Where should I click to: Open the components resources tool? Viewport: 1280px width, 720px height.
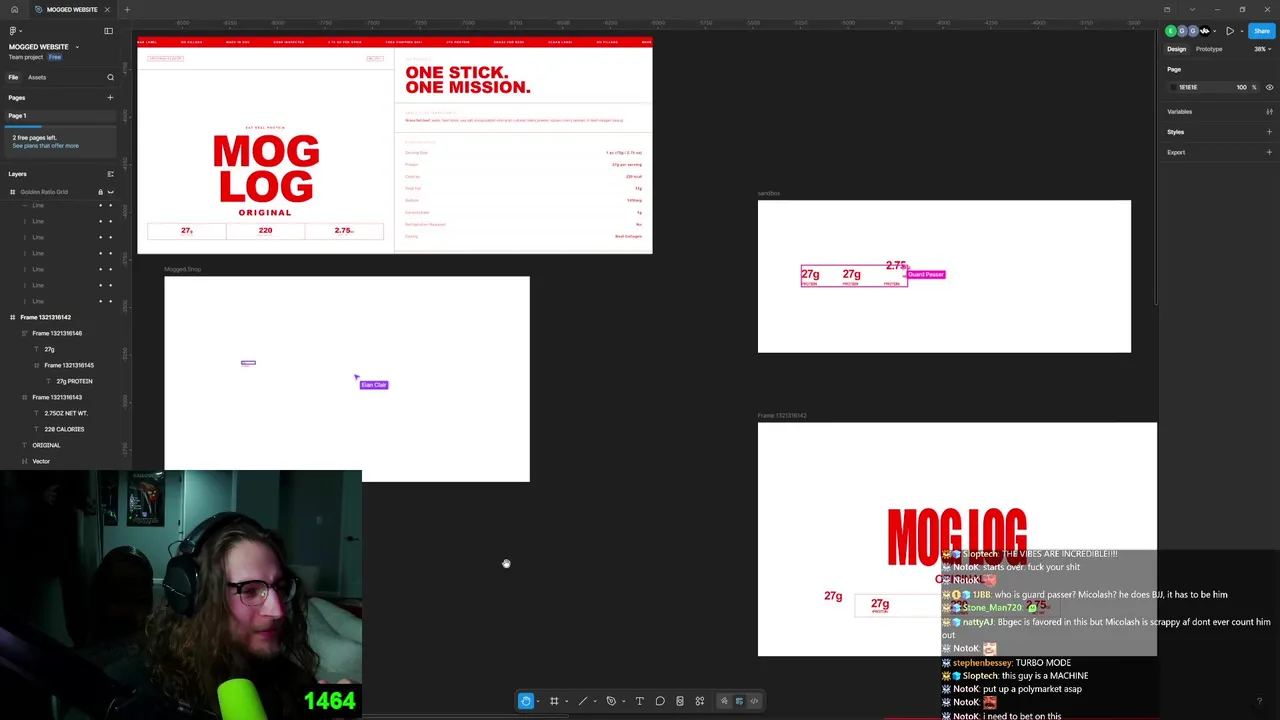click(x=700, y=701)
